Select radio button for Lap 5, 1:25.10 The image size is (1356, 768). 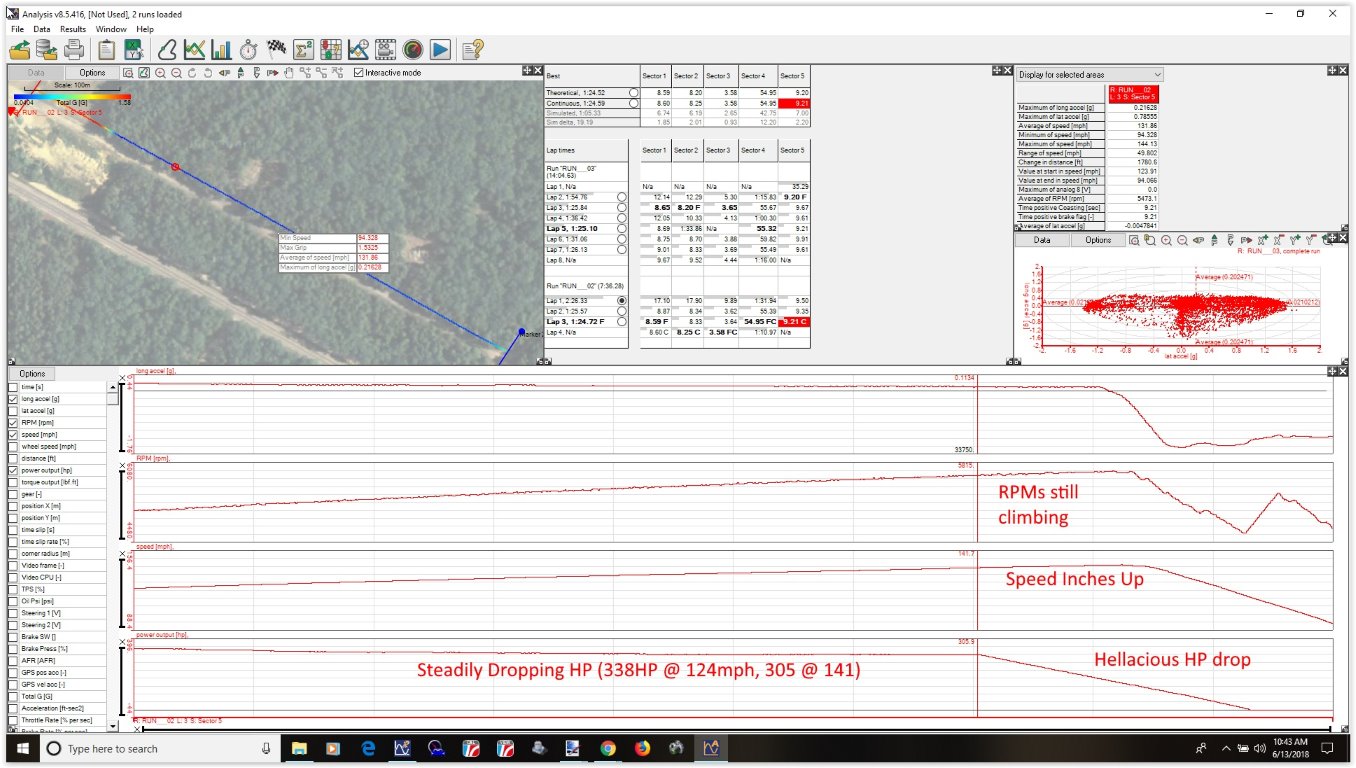coord(622,228)
